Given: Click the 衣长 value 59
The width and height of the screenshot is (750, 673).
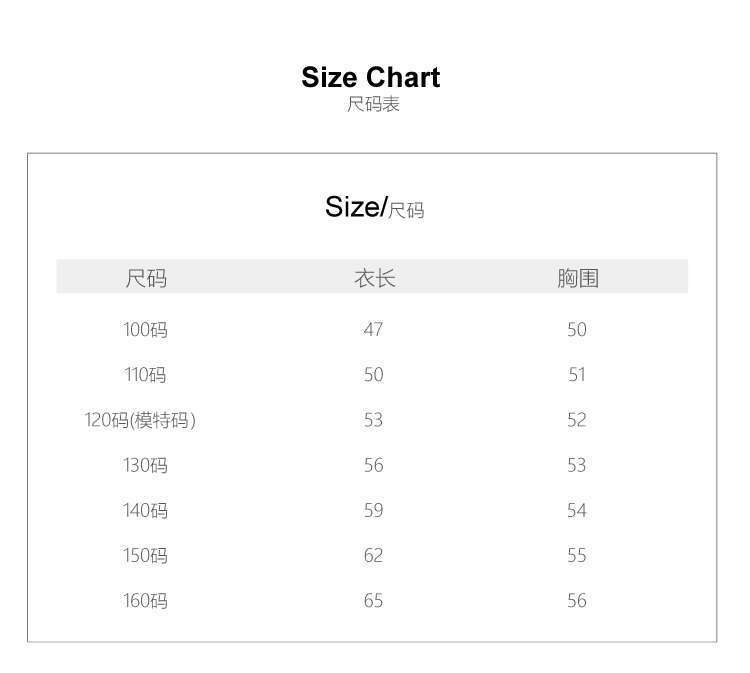Looking at the screenshot, I should (373, 510).
